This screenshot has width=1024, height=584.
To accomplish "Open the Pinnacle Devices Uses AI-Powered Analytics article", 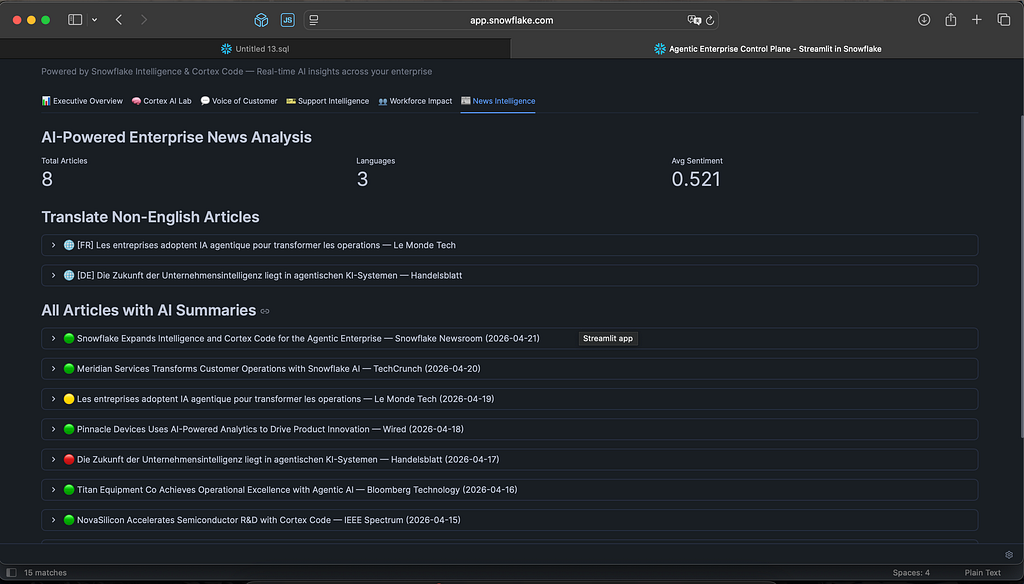I will [x=509, y=429].
